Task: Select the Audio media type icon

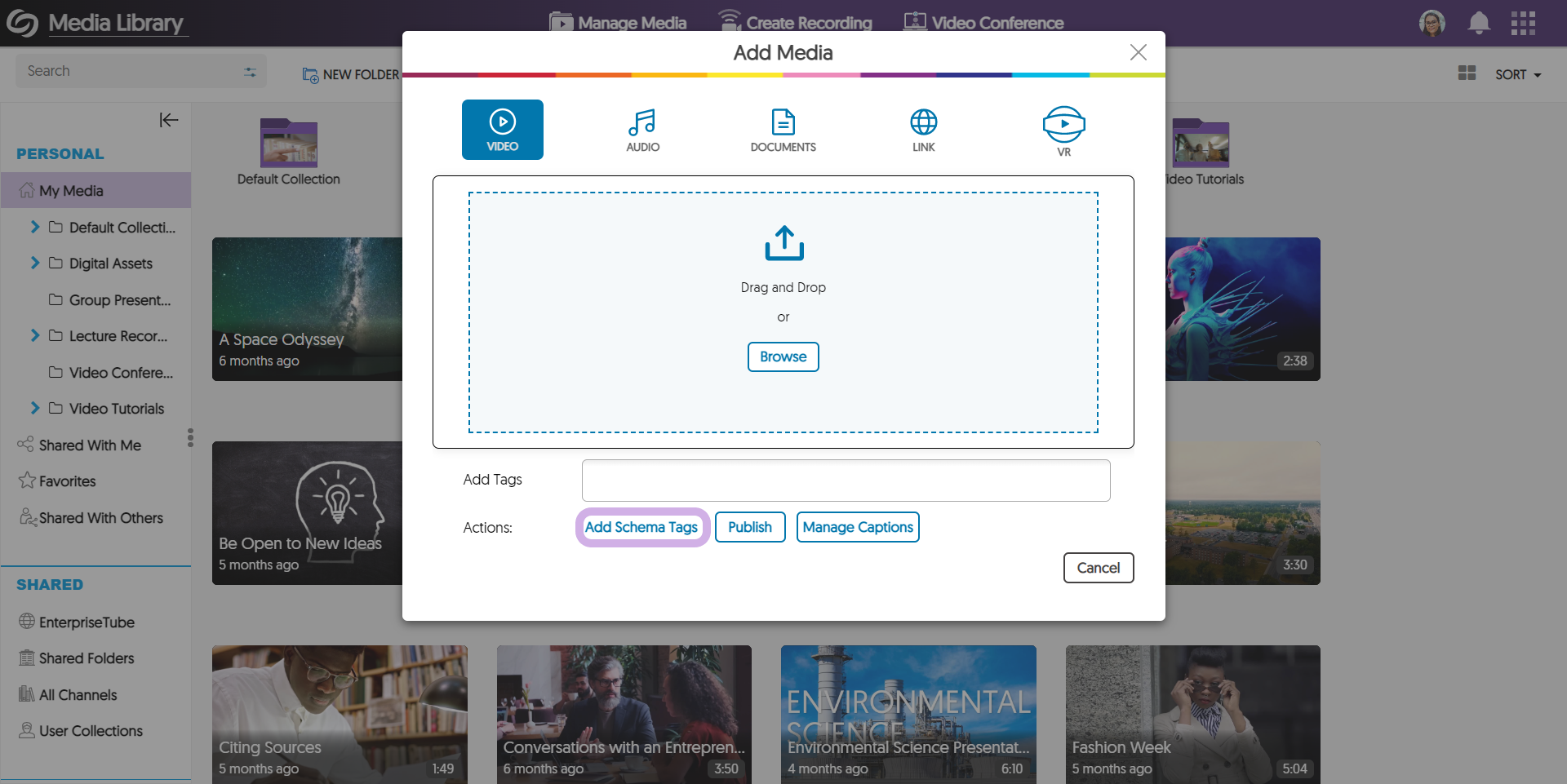Action: pos(642,130)
